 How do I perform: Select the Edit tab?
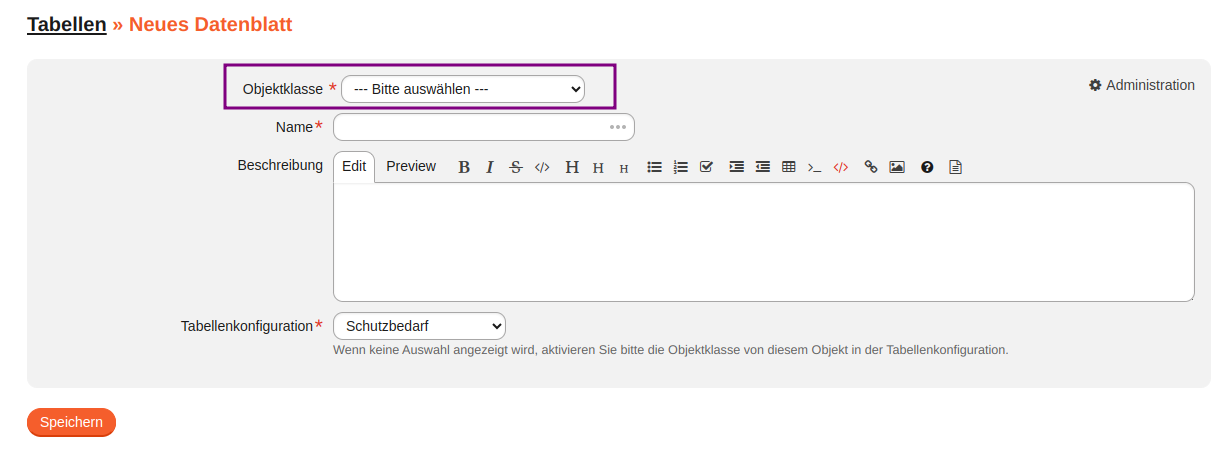point(354,166)
